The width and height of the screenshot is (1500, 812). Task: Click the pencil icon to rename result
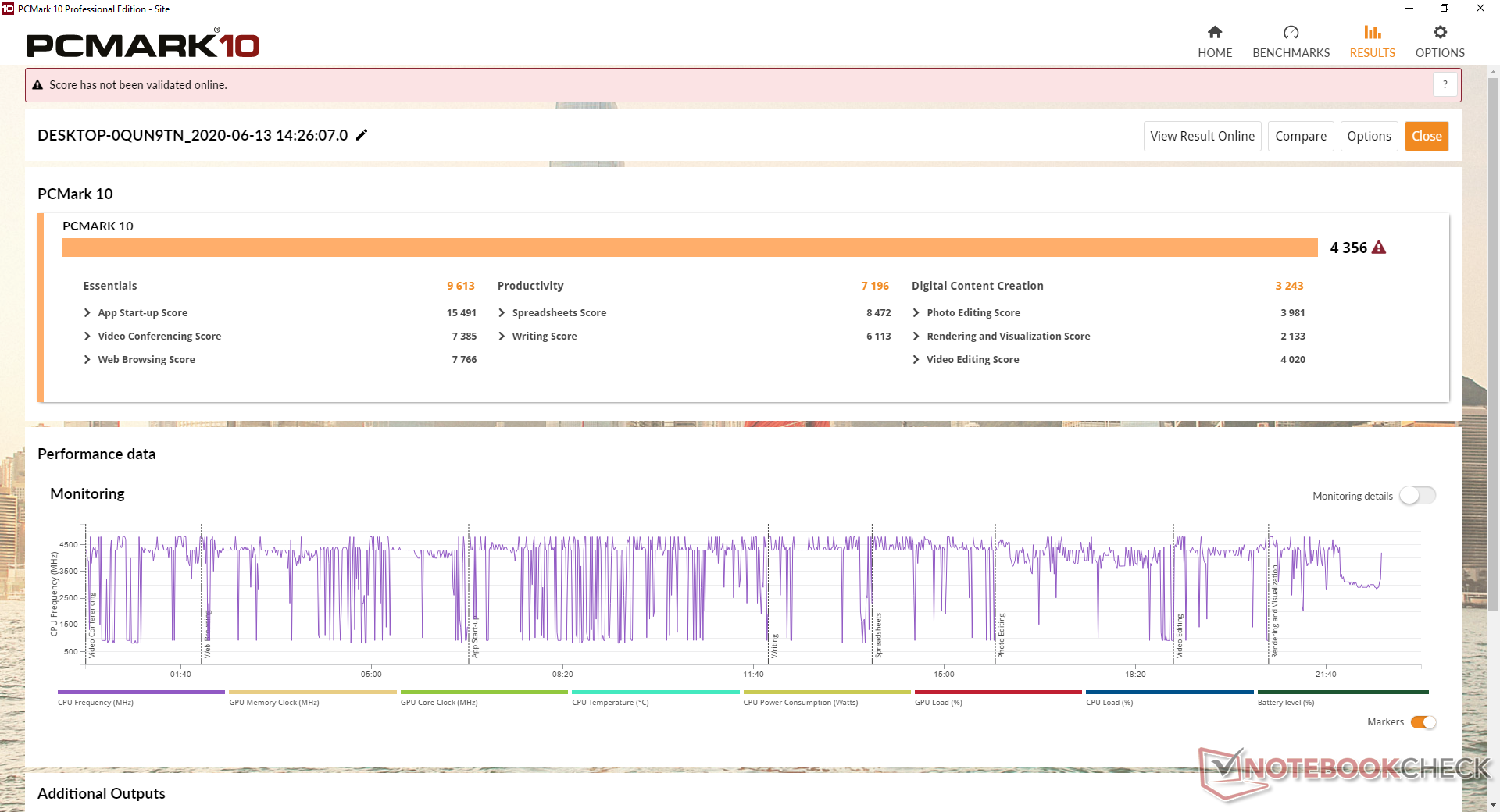pyautogui.click(x=362, y=135)
